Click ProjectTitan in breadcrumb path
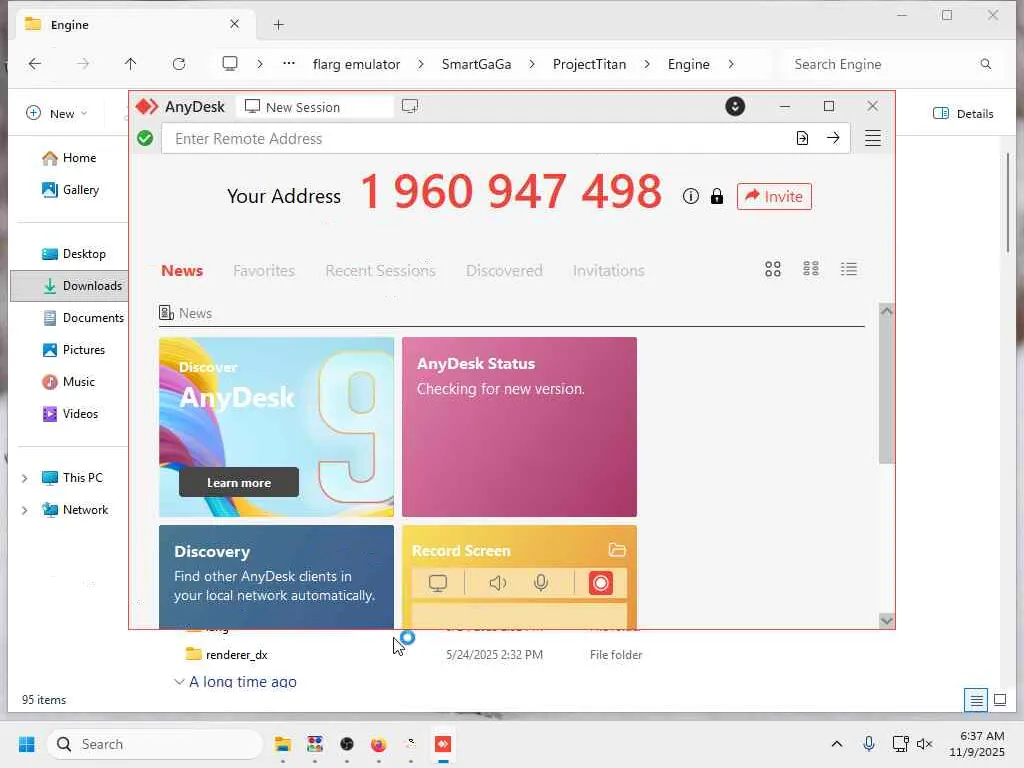This screenshot has height=768, width=1024. [x=590, y=64]
